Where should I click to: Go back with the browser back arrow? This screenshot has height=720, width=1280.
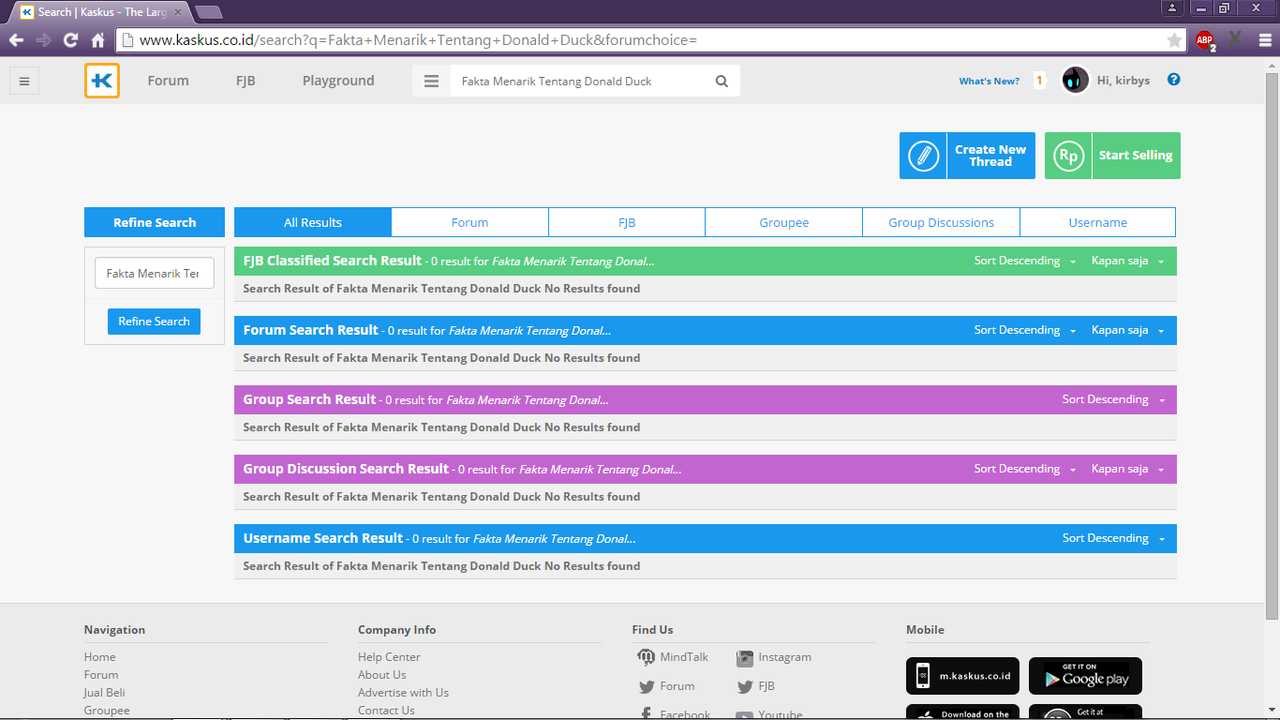point(16,40)
